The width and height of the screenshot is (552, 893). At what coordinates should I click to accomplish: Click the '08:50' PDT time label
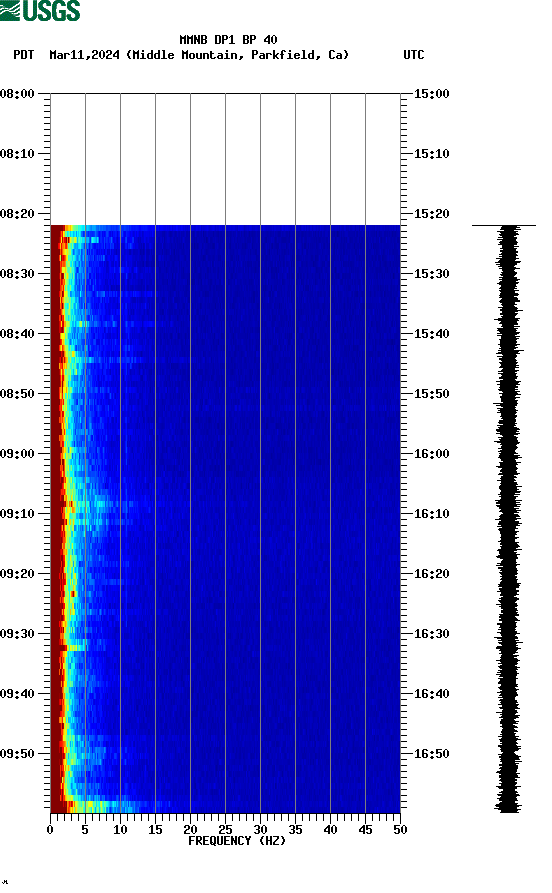17,394
